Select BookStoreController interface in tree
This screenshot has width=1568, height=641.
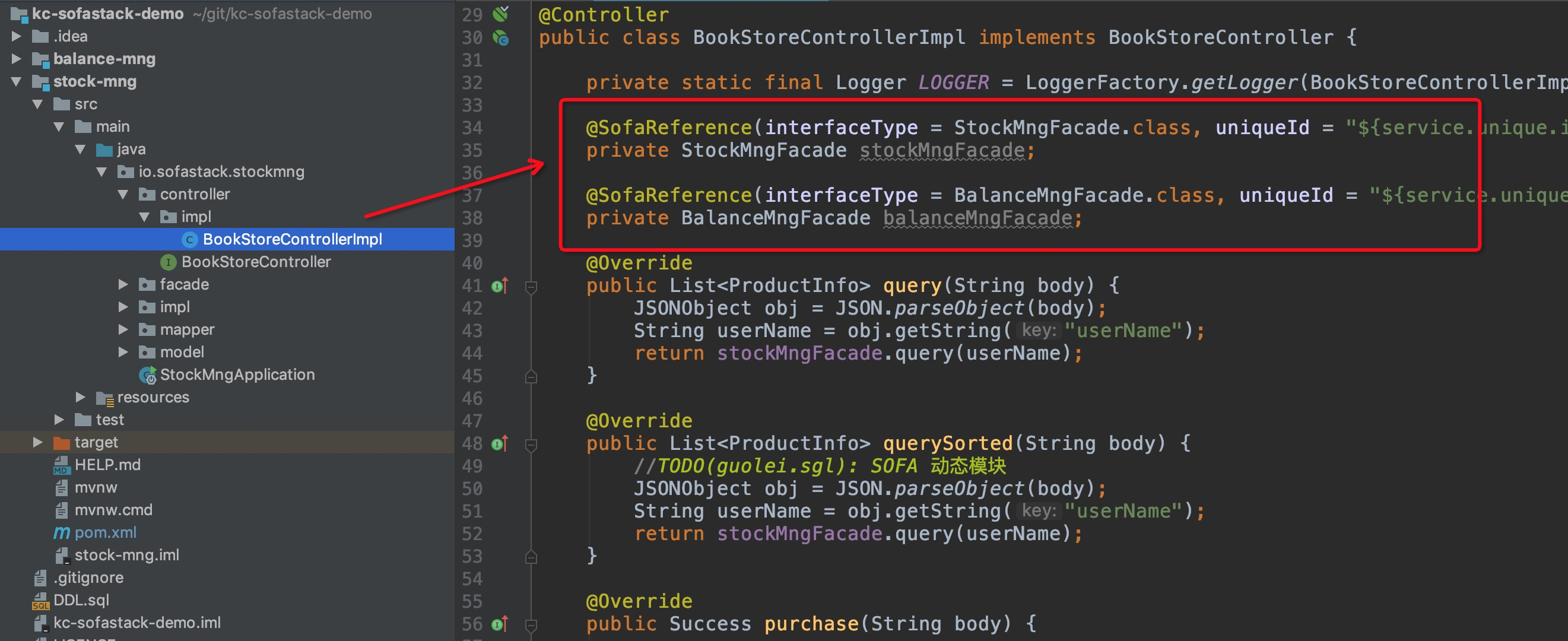click(227, 262)
